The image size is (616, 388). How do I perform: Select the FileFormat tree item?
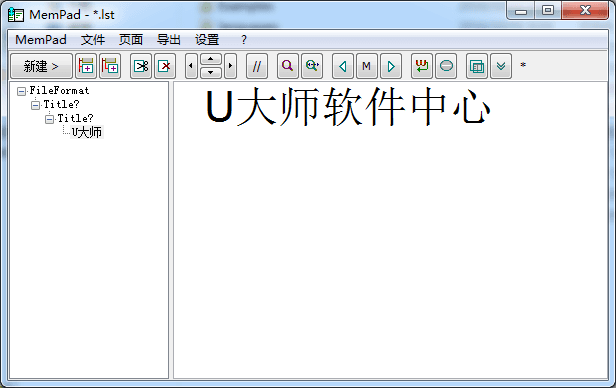click(59, 91)
